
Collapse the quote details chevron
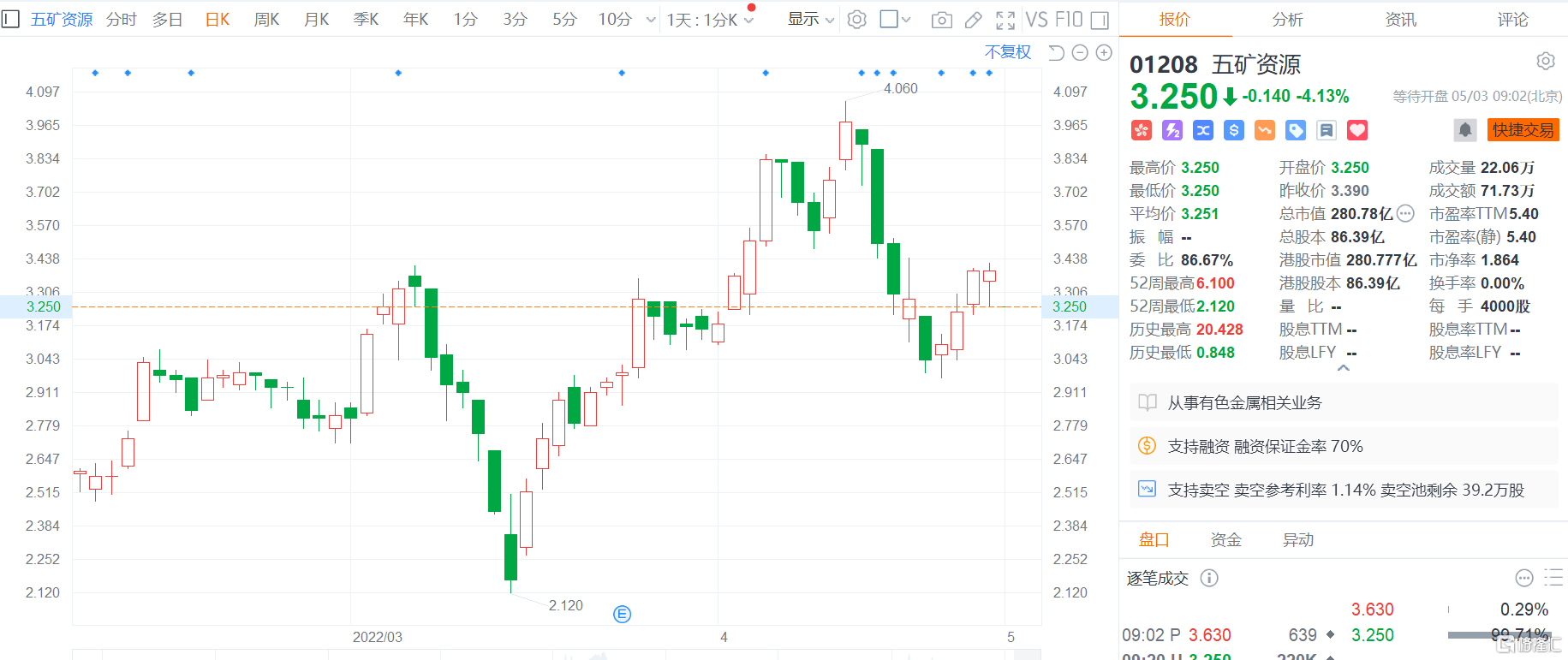(x=1344, y=368)
